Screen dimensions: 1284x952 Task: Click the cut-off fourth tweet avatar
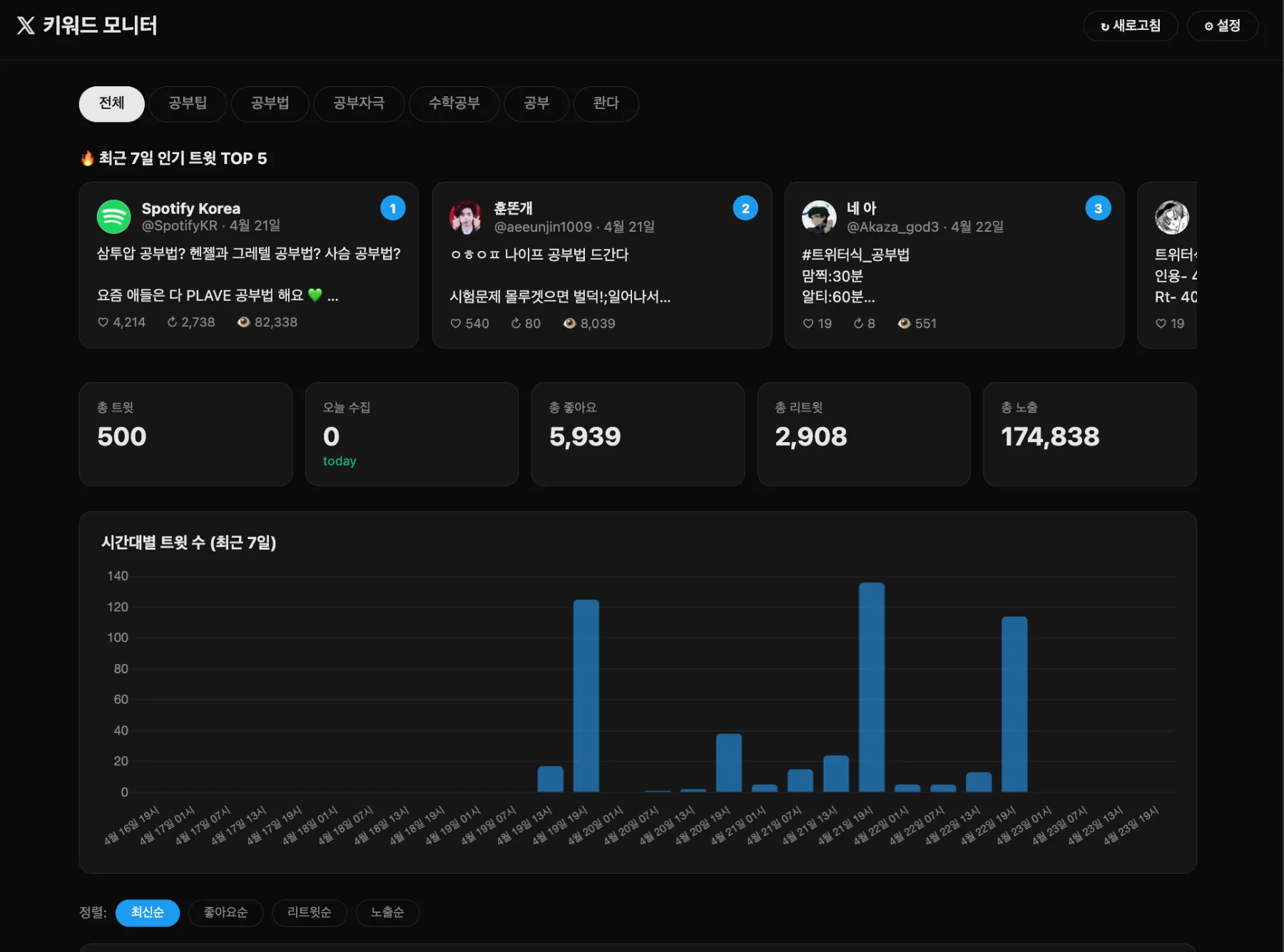1171,217
